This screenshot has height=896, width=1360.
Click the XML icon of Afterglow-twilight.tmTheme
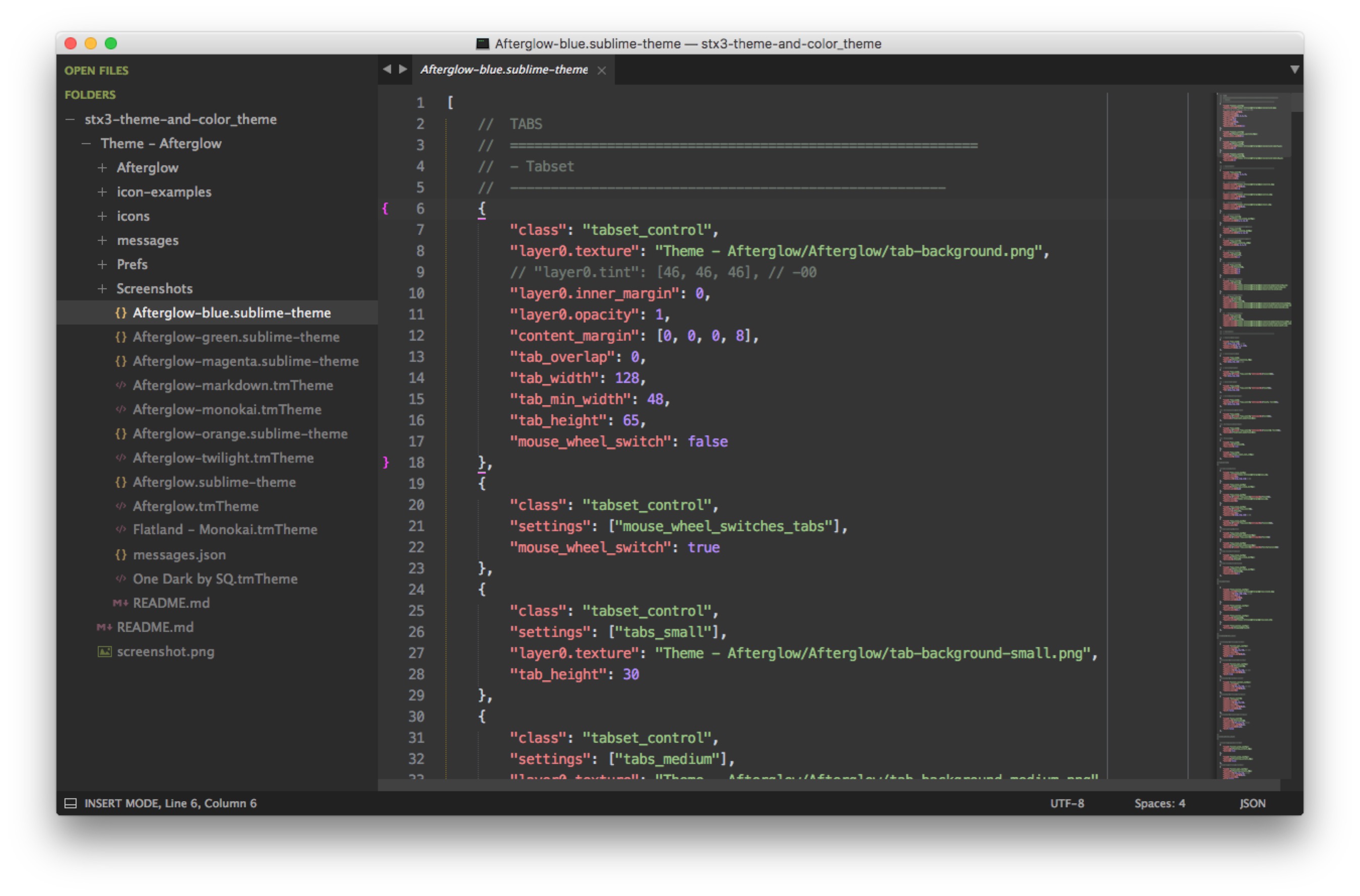[120, 458]
